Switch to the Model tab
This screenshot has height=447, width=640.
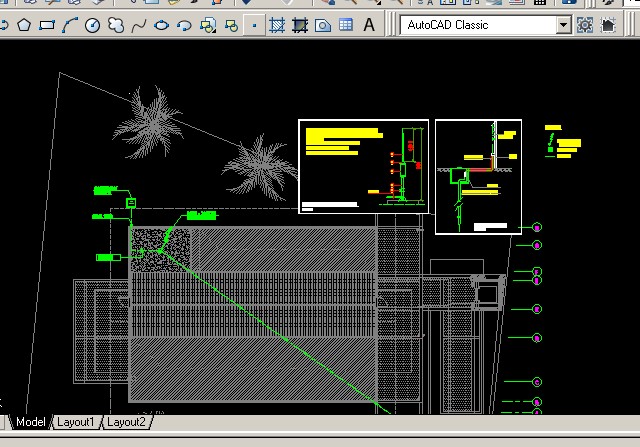pos(31,422)
